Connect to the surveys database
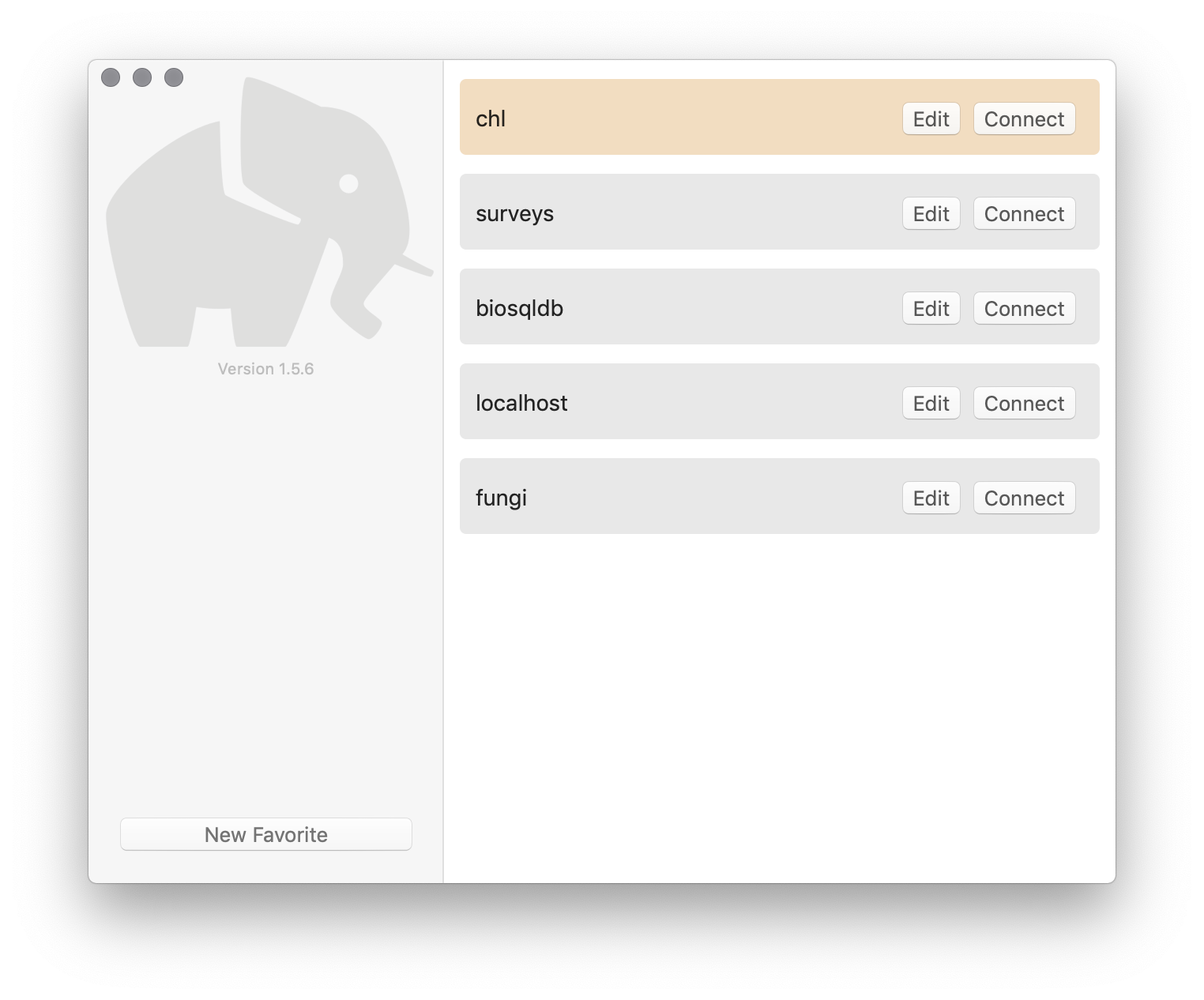The height and width of the screenshot is (1000, 1204). pyautogui.click(x=1024, y=213)
